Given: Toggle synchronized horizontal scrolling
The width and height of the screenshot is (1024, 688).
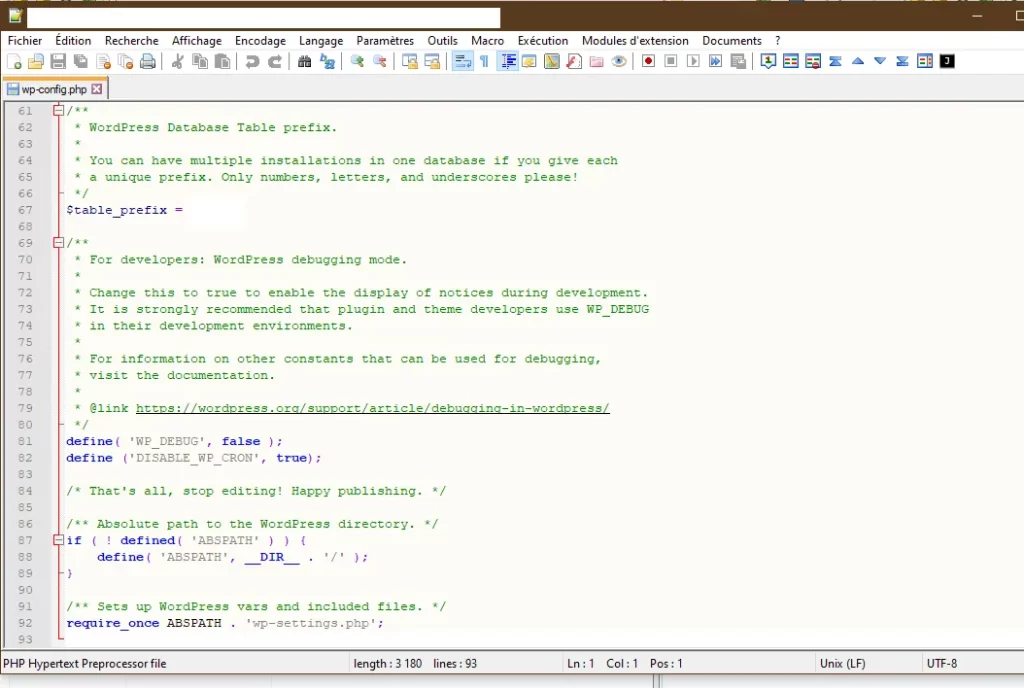Looking at the screenshot, I should point(432,61).
